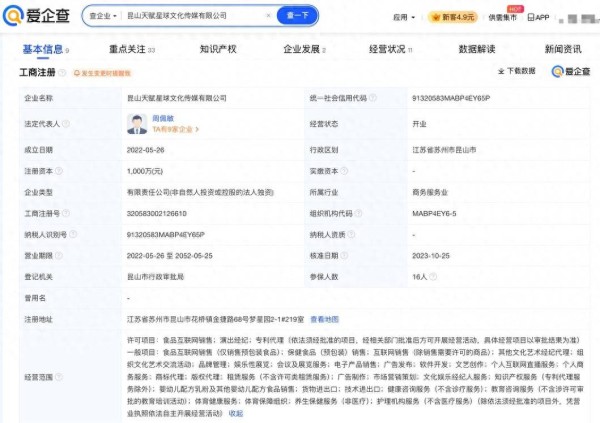
Task: Open the 查企业 search type dropdown
Action: (x=103, y=16)
